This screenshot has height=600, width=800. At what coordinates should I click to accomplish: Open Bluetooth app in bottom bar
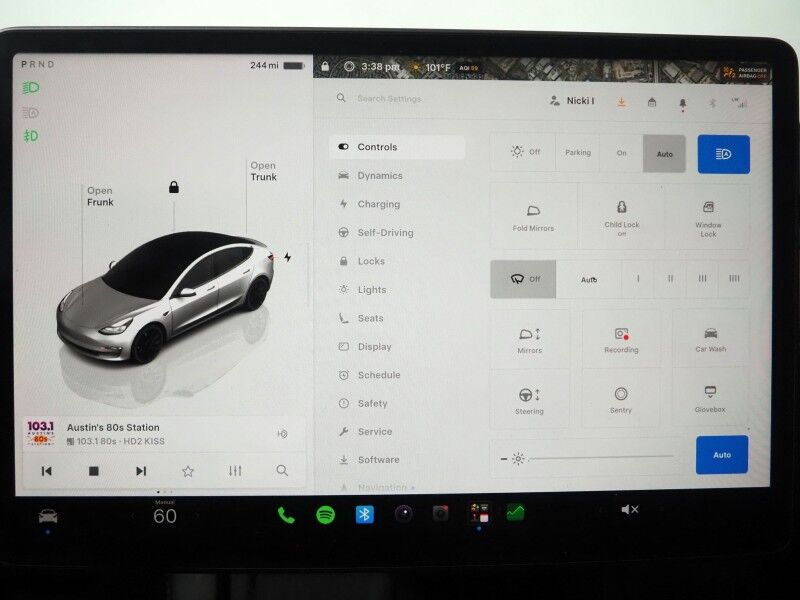coord(364,514)
